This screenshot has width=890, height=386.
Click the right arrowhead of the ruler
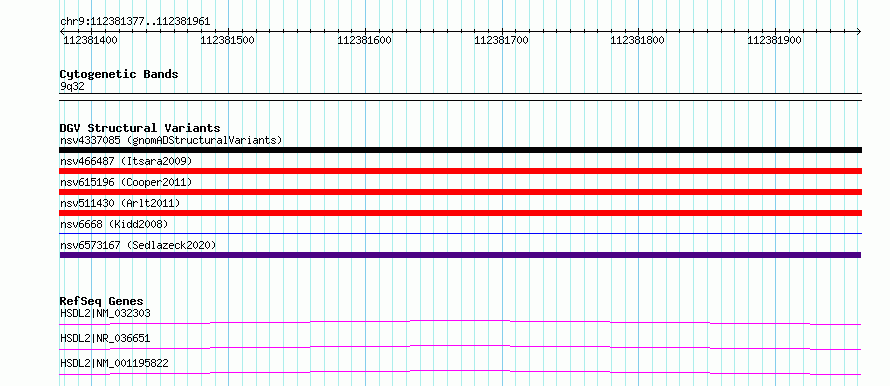[x=859, y=31]
